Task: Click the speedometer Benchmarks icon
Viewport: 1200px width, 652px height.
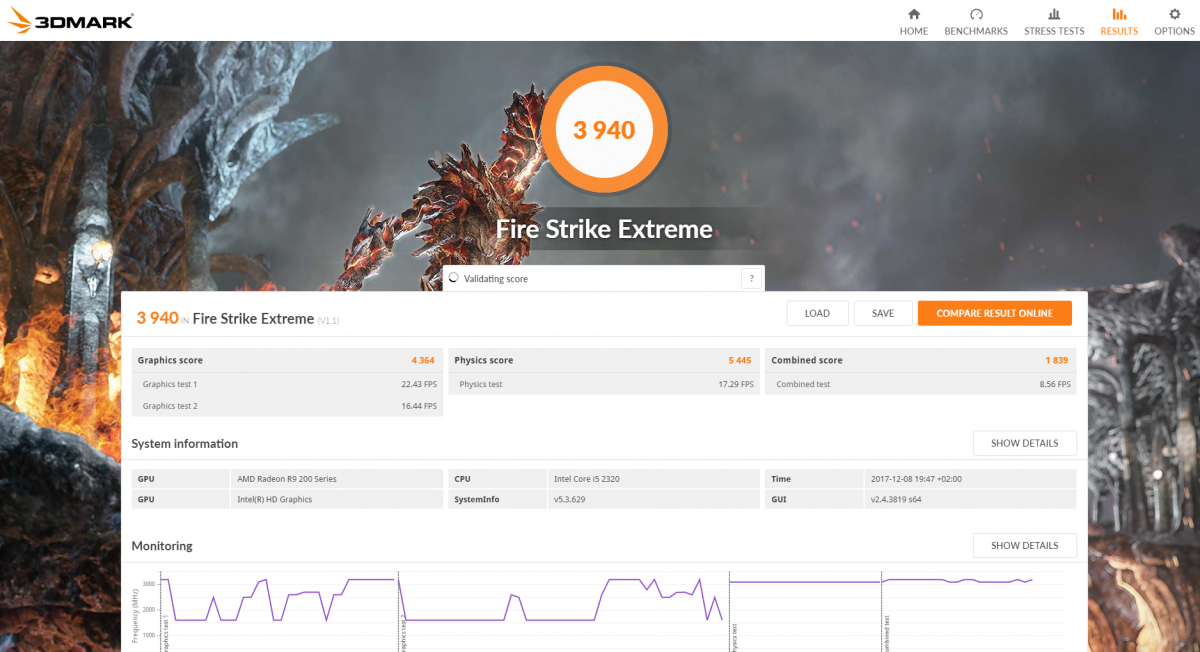Action: pyautogui.click(x=976, y=14)
